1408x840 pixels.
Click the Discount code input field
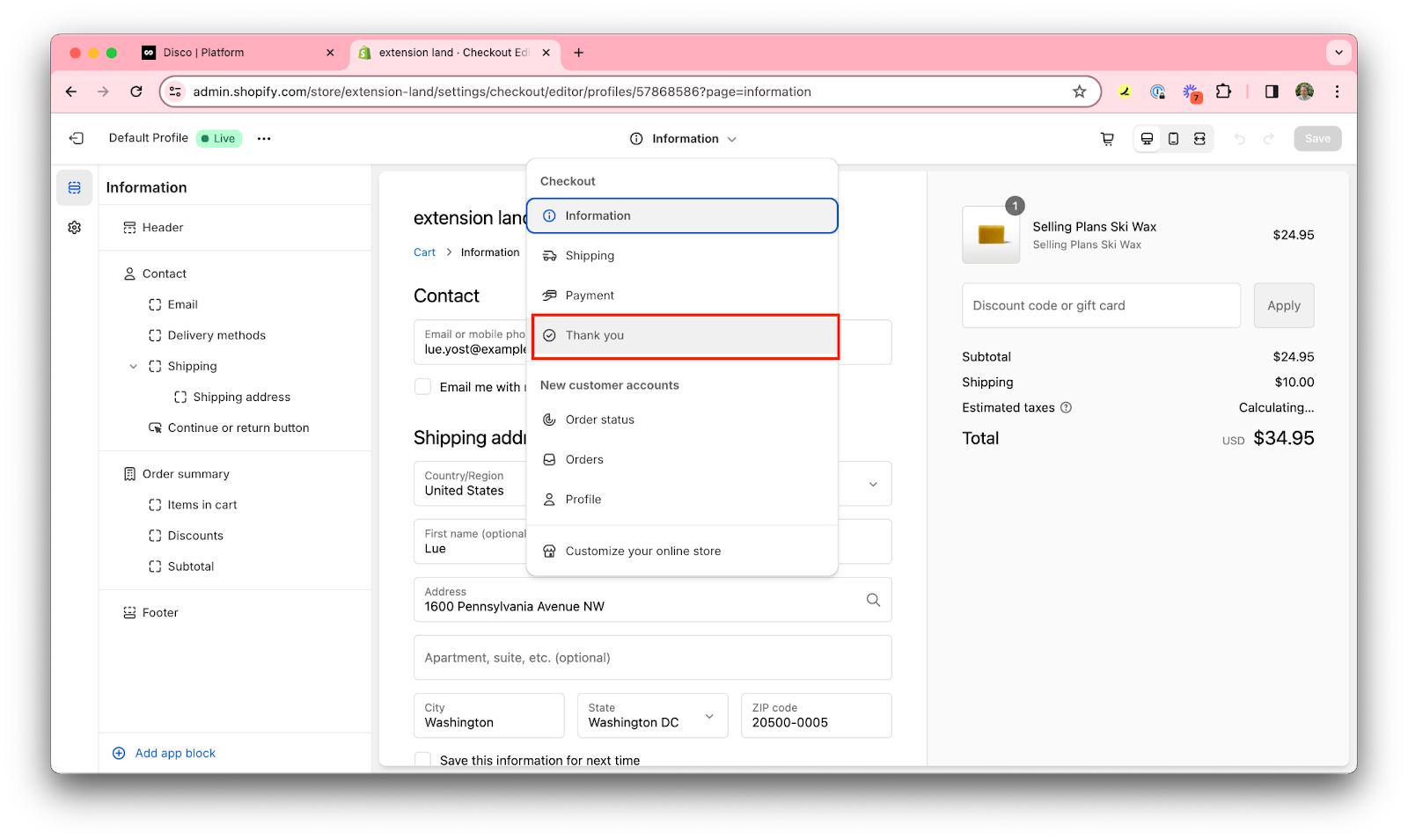(1101, 305)
